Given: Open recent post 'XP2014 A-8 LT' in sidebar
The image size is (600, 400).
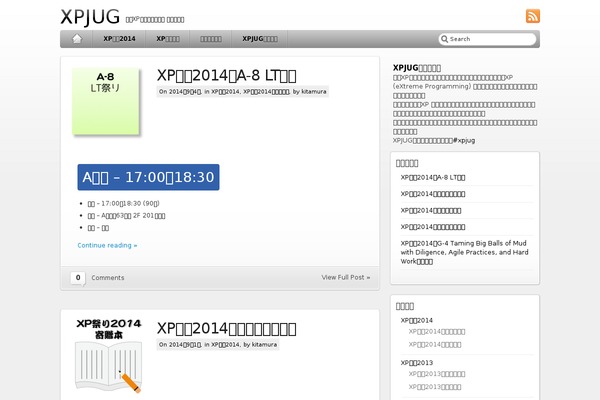Looking at the screenshot, I should [433, 178].
